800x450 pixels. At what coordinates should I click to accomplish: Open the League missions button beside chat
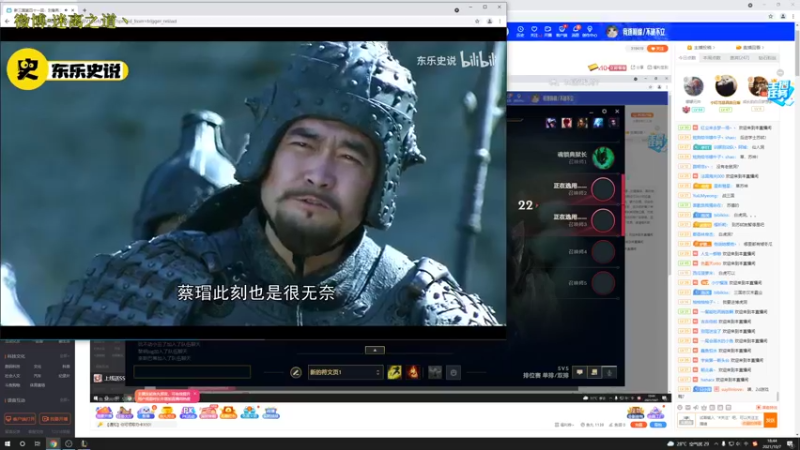pos(594,372)
